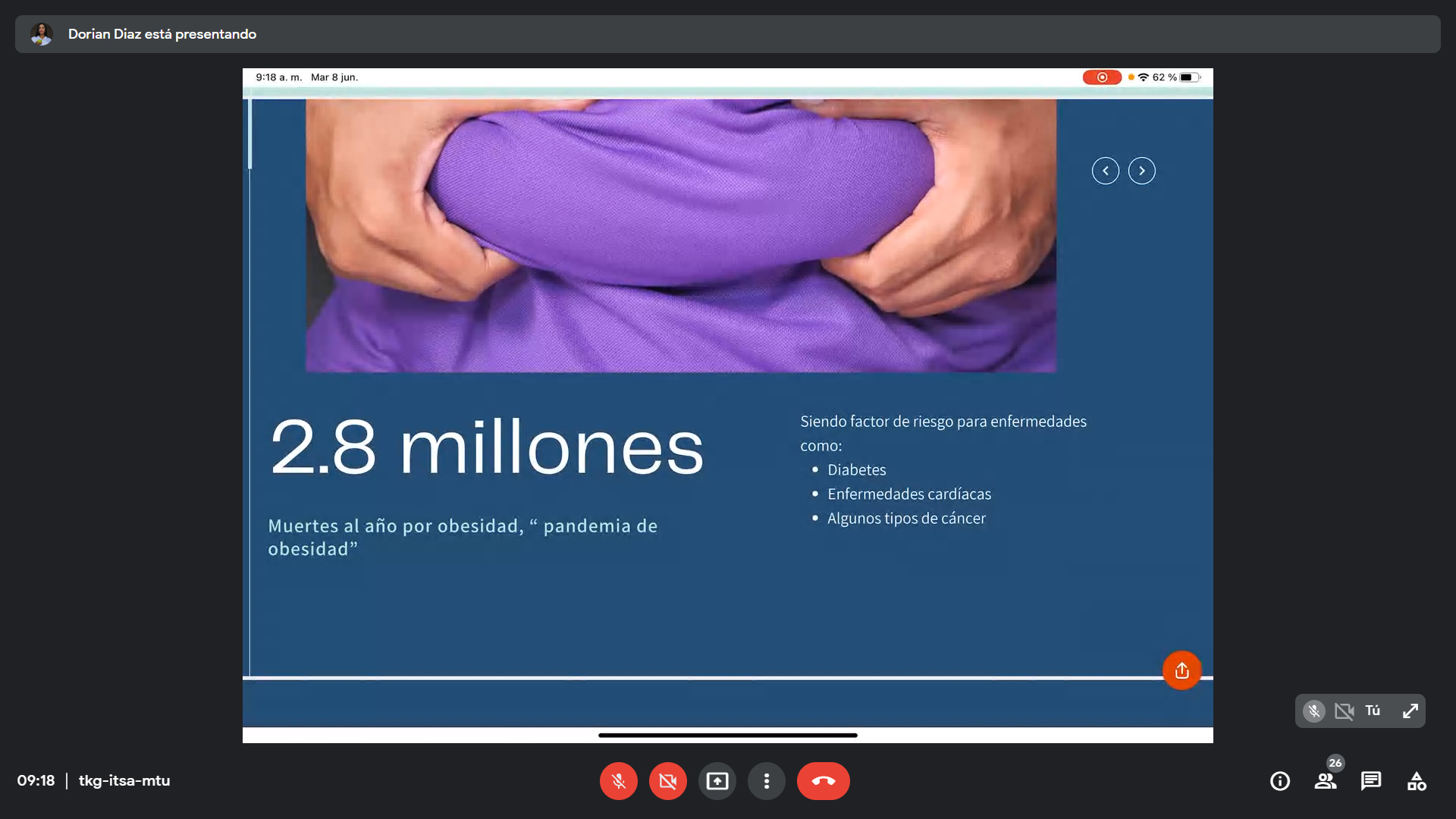Click the muted mic icon in self-view
The image size is (1456, 819).
[1313, 711]
